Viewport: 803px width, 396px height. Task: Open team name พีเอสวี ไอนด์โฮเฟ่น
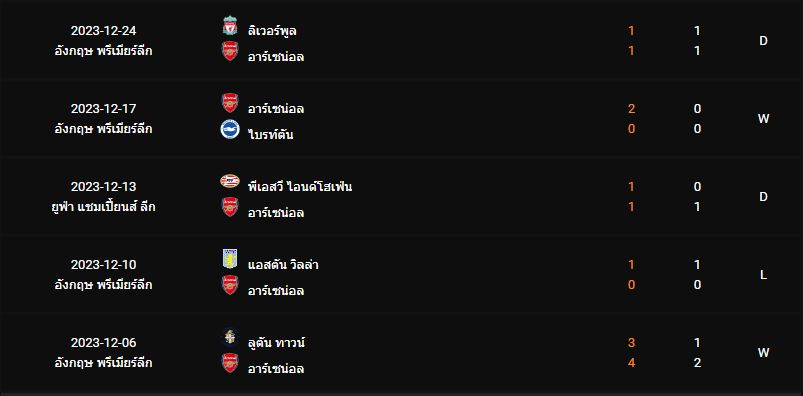300,186
